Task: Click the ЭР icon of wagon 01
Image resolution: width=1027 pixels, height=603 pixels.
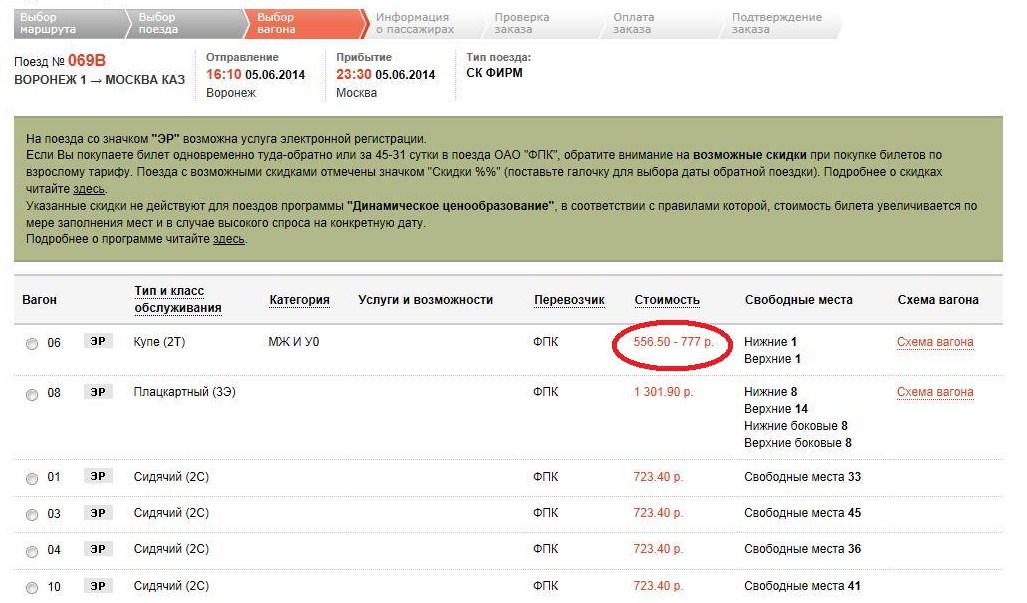Action: coord(97,477)
